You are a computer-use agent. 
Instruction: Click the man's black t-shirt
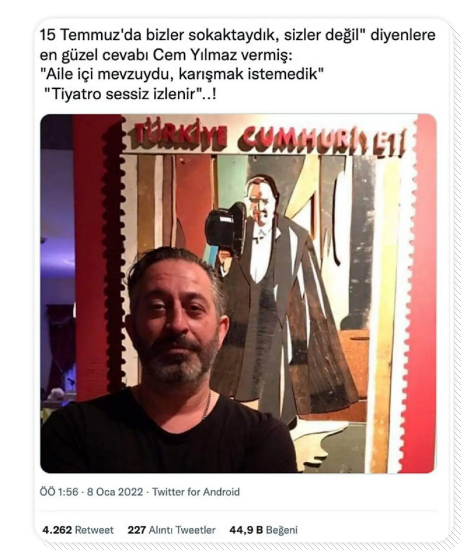tap(167, 437)
